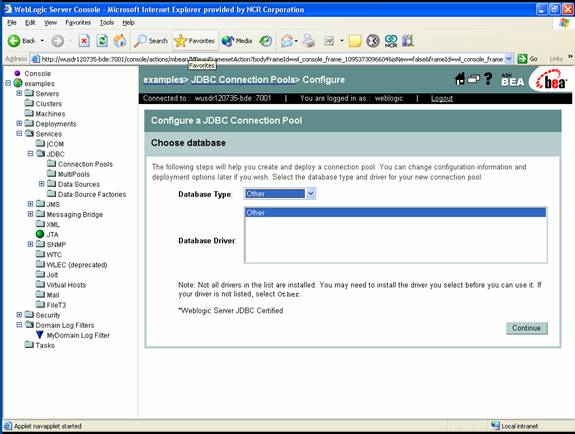Viewport: 575px width, 434px height.
Task: Expand the JMS tree node
Action: point(30,204)
